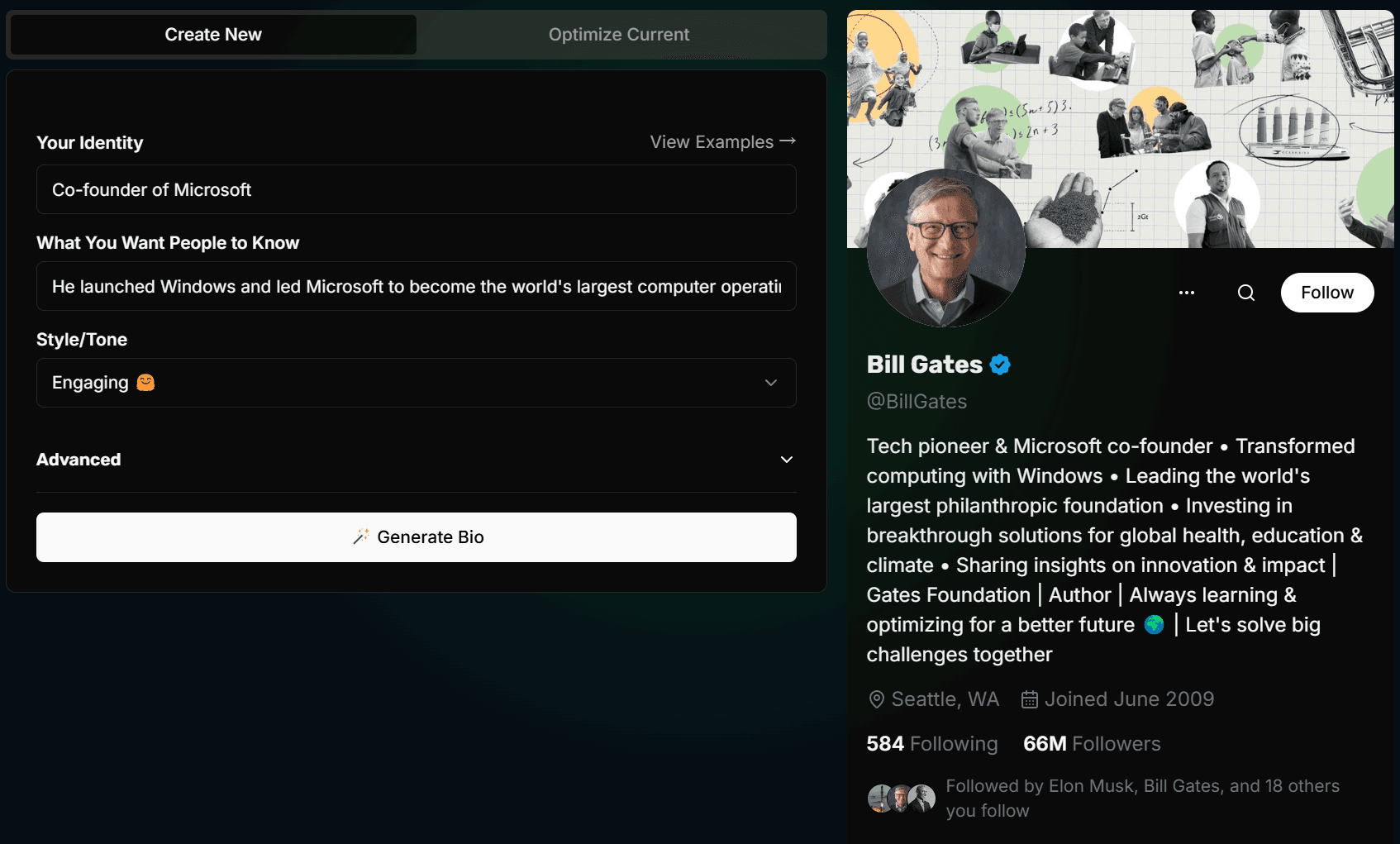The width and height of the screenshot is (1400, 844).
Task: Click the arrow next to View Examples
Action: click(x=788, y=141)
